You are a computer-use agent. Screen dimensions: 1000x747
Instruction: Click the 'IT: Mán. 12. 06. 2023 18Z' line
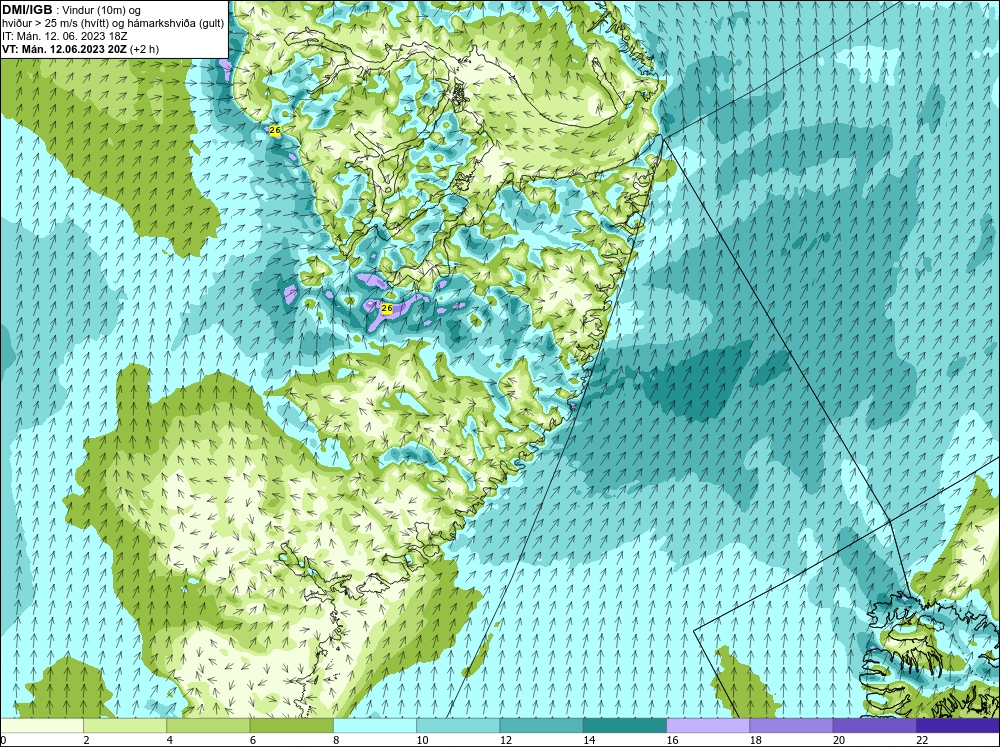tap(64, 36)
